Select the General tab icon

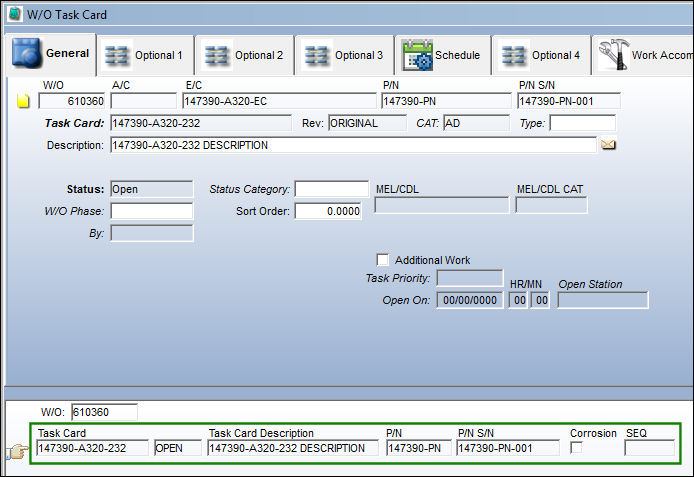click(27, 53)
